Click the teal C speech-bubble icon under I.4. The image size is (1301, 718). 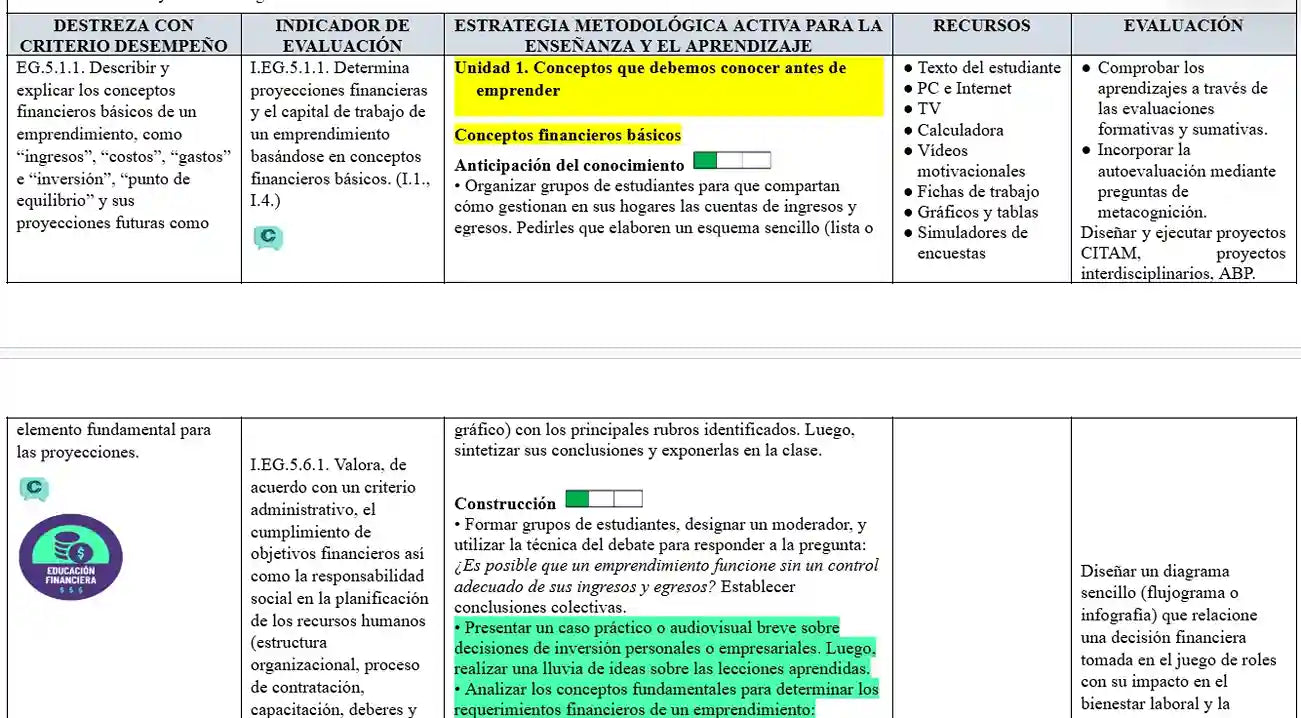(267, 238)
